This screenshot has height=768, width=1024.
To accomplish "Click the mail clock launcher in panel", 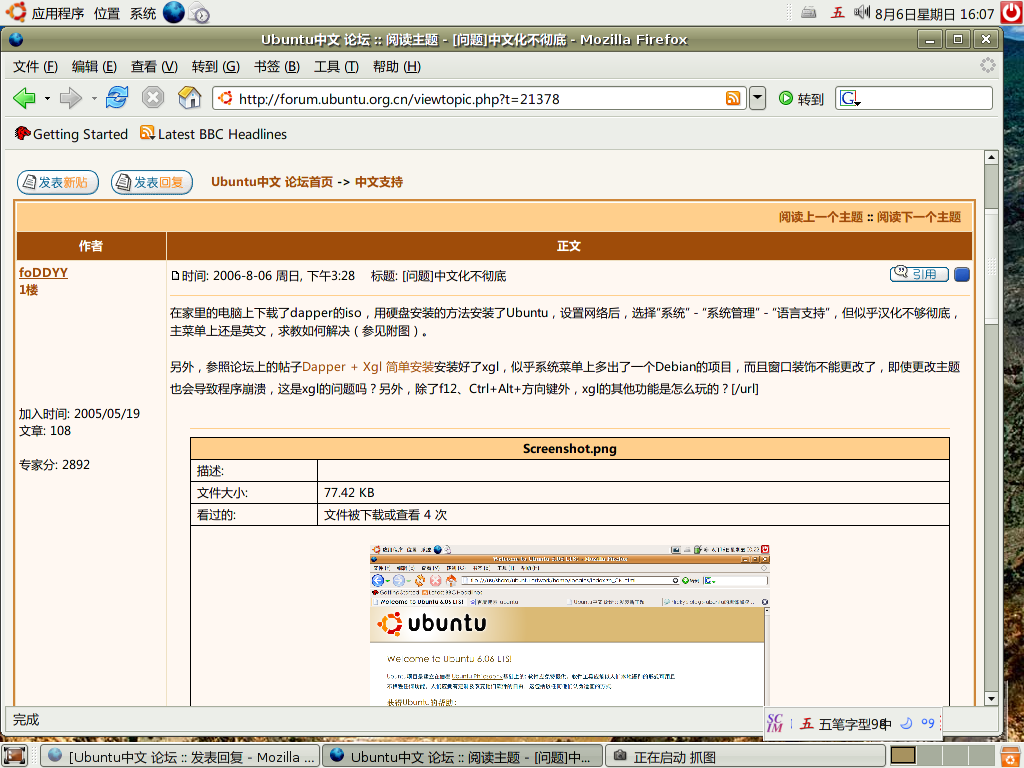I will tap(199, 13).
